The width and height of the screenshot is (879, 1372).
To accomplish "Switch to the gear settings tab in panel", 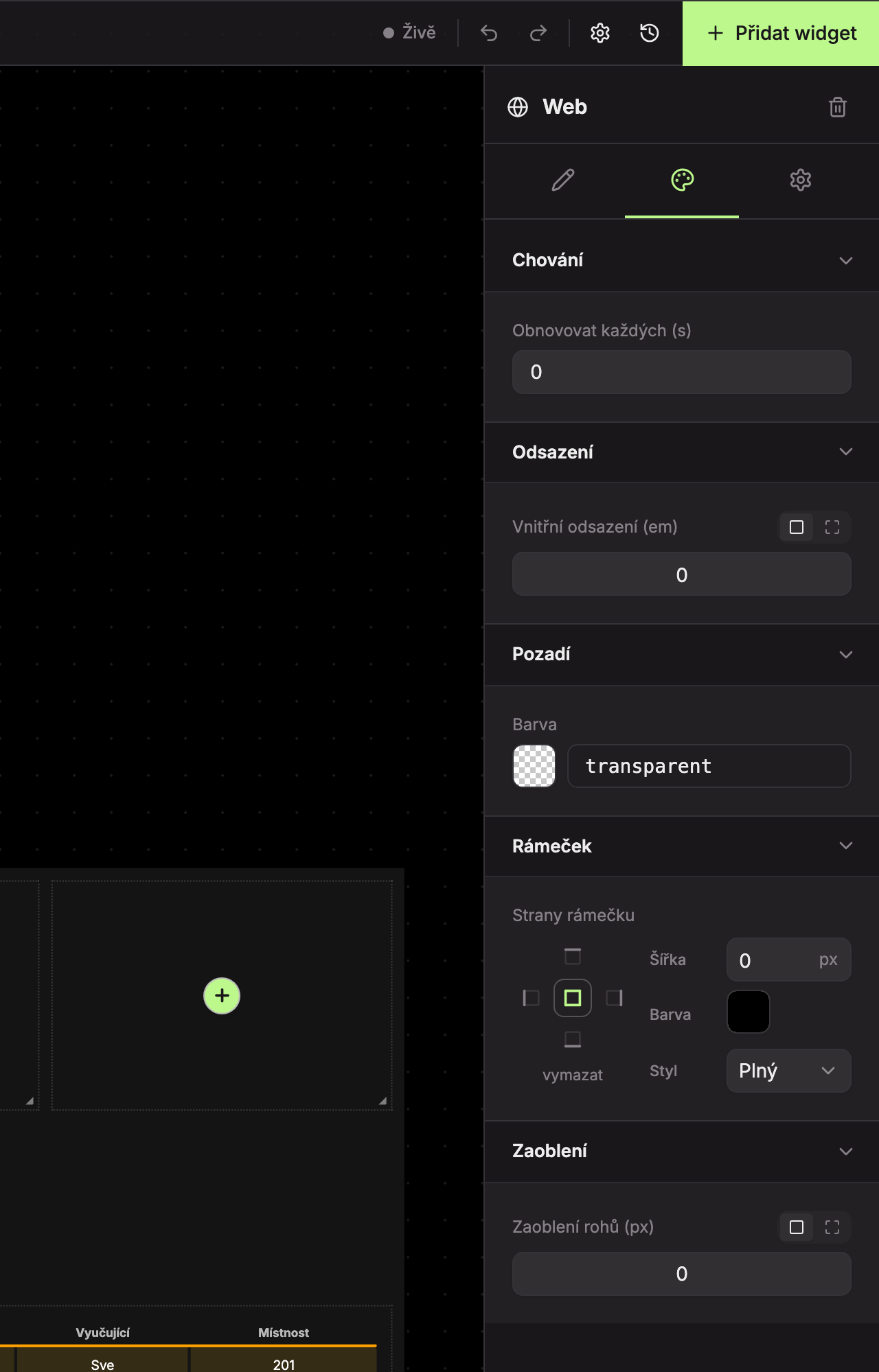I will 801,181.
